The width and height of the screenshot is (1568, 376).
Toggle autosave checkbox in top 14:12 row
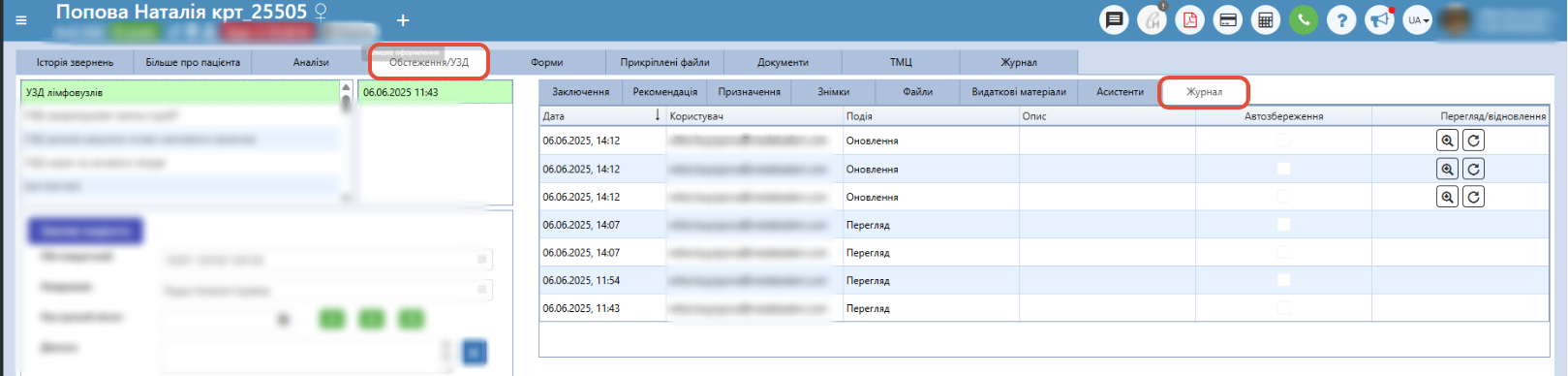(1283, 141)
